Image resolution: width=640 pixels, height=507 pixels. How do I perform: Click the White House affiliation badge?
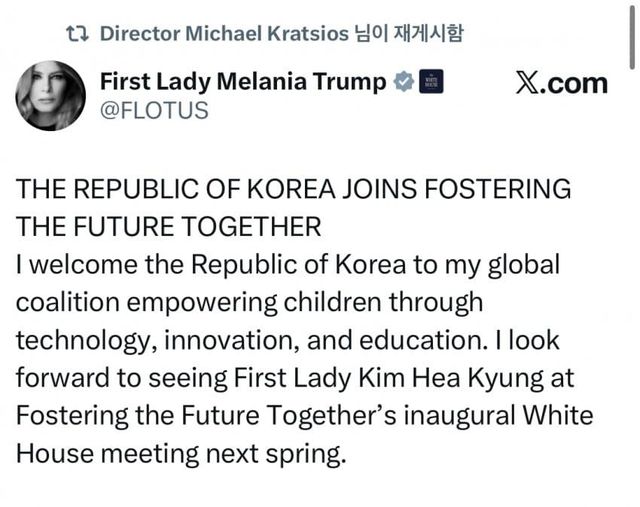click(x=429, y=82)
